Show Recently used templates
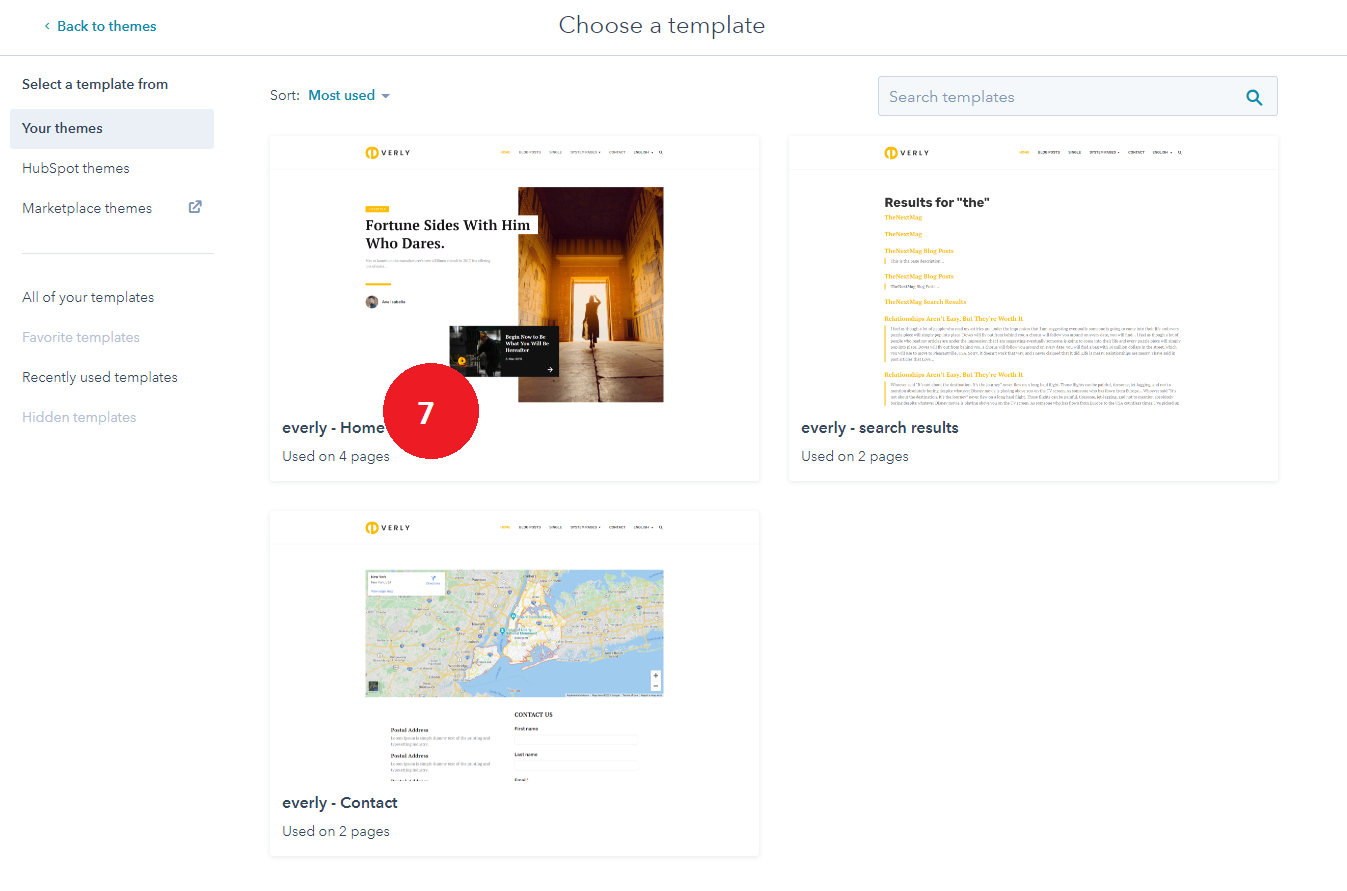The height and width of the screenshot is (891, 1347). click(x=100, y=378)
